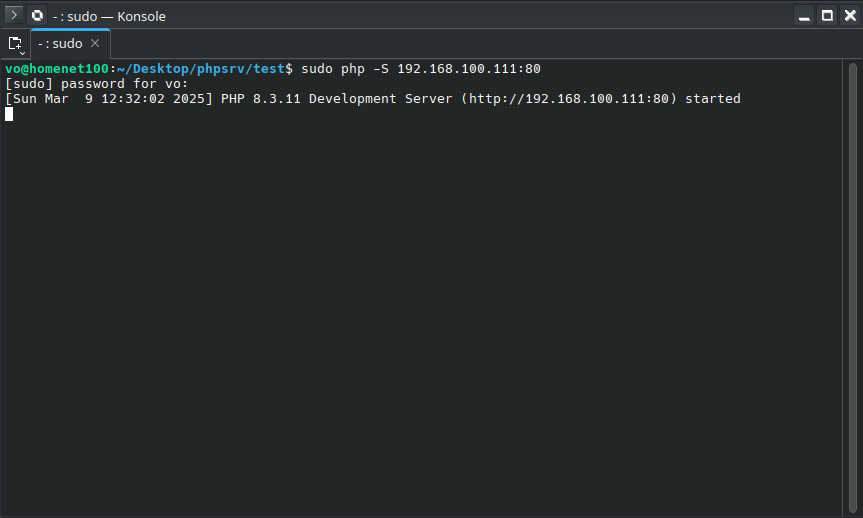Open the Konsole window menu icon

tap(14, 15)
